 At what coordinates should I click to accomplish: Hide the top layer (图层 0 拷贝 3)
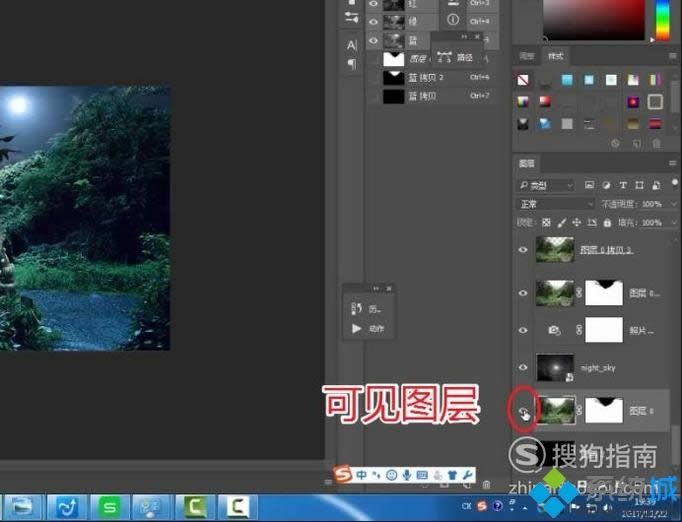(523, 250)
